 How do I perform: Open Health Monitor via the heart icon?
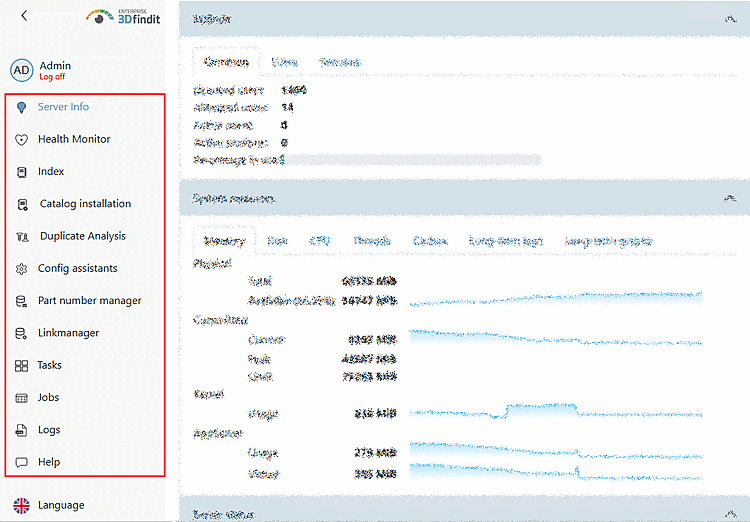(x=22, y=140)
